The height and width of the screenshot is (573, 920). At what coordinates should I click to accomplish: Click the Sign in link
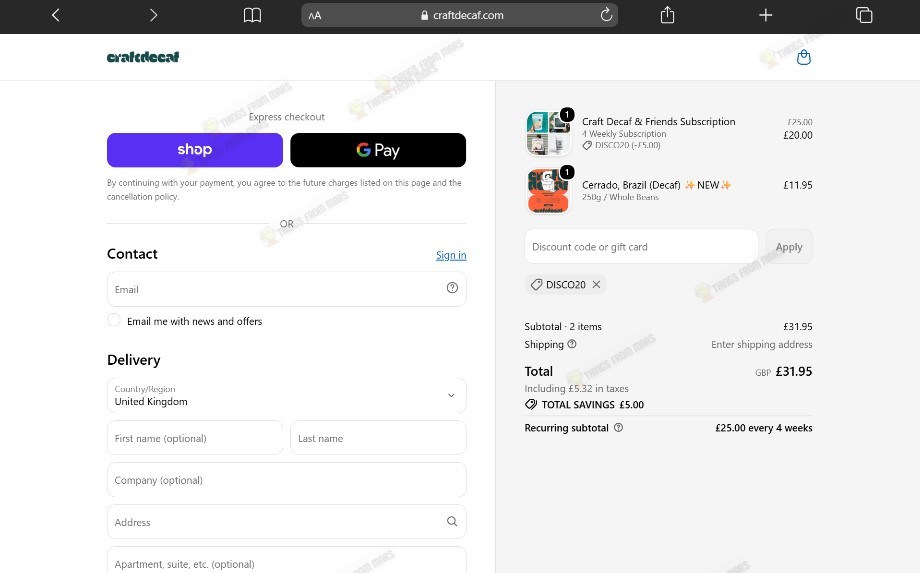[451, 255]
